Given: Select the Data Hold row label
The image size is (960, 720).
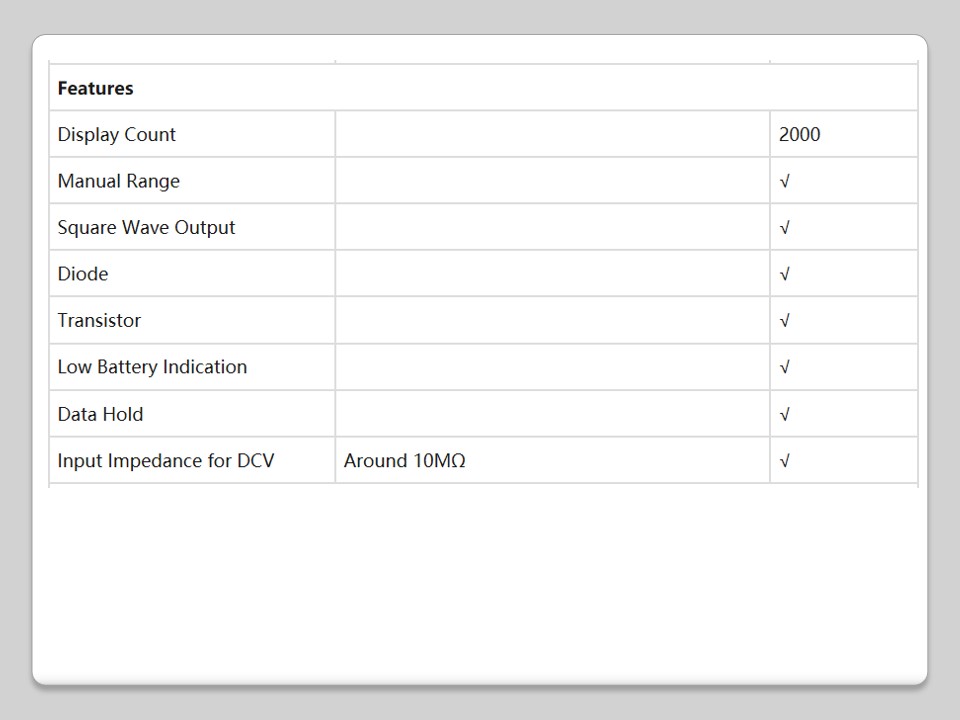Looking at the screenshot, I should click(x=100, y=414).
